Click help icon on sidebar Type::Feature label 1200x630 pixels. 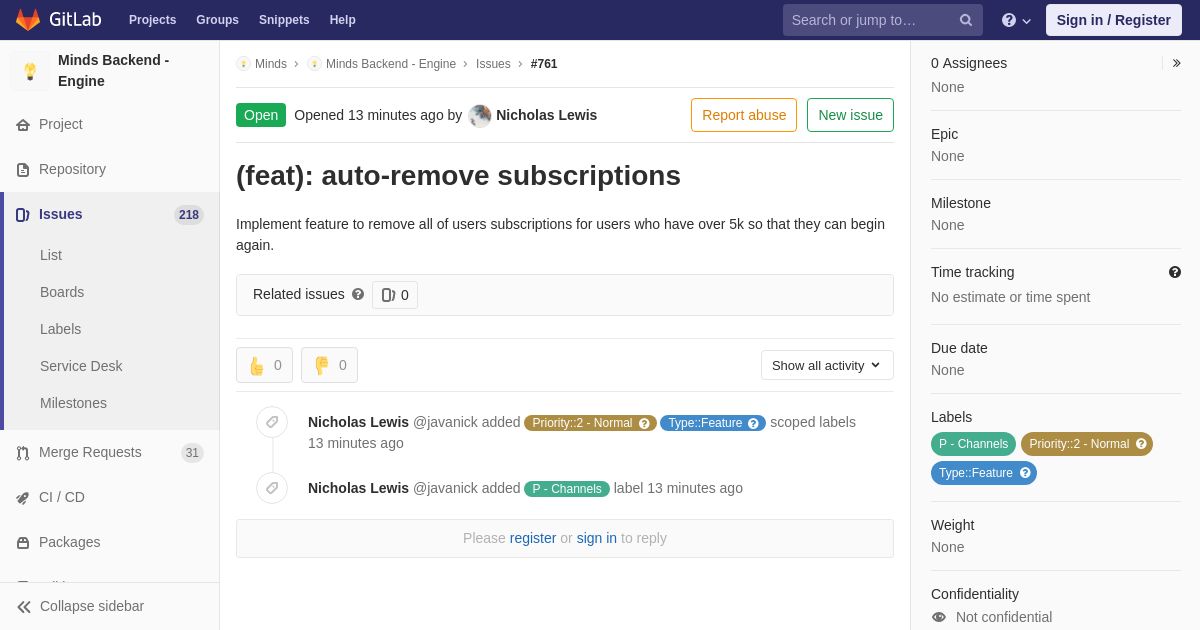point(1025,473)
